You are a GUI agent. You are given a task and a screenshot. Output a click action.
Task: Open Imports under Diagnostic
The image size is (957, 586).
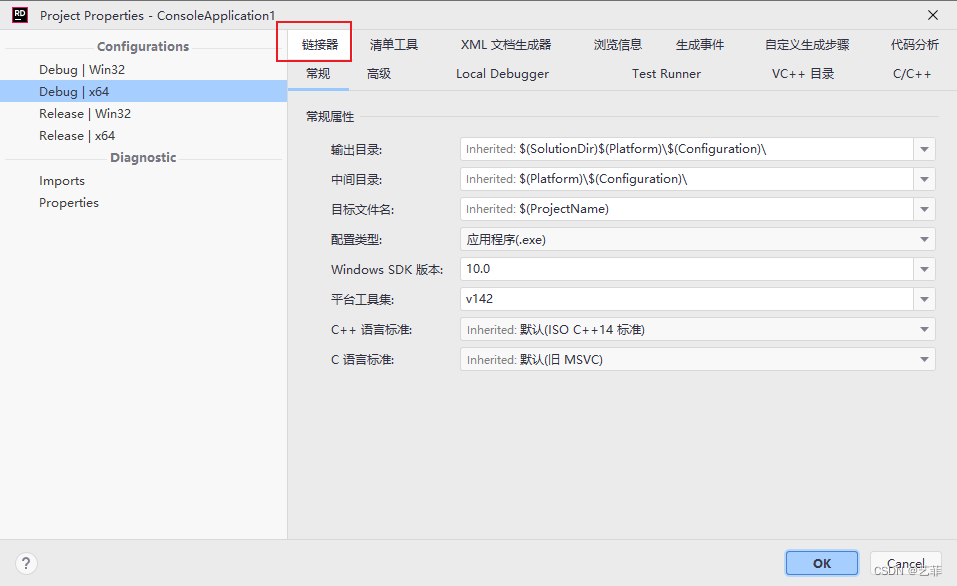pos(61,180)
